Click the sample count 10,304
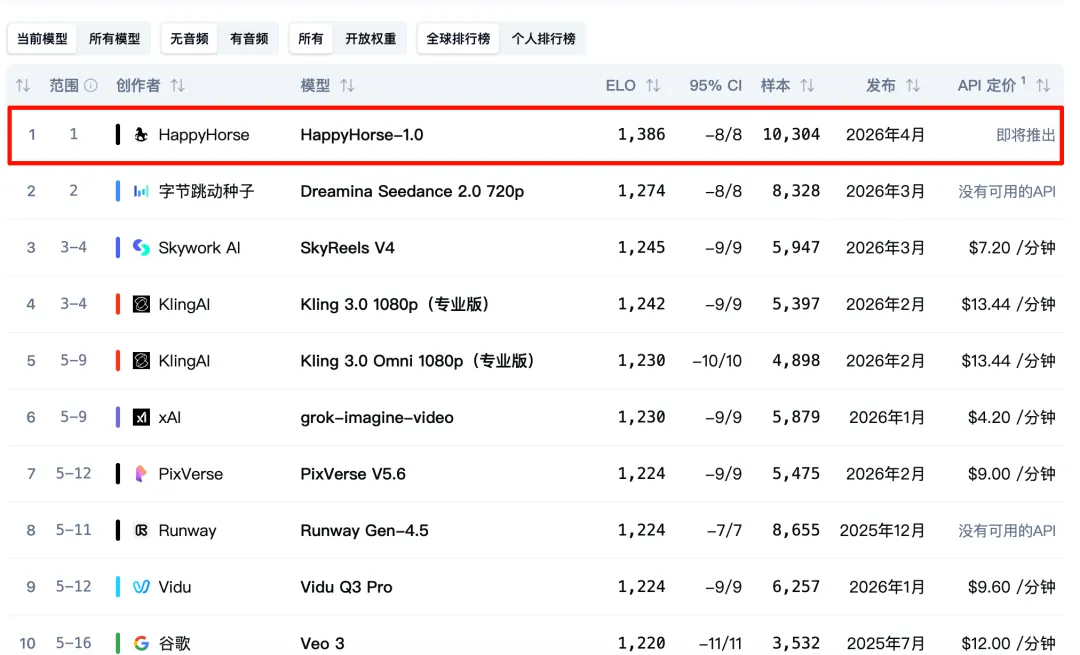This screenshot has height=655, width=1080. 791,134
